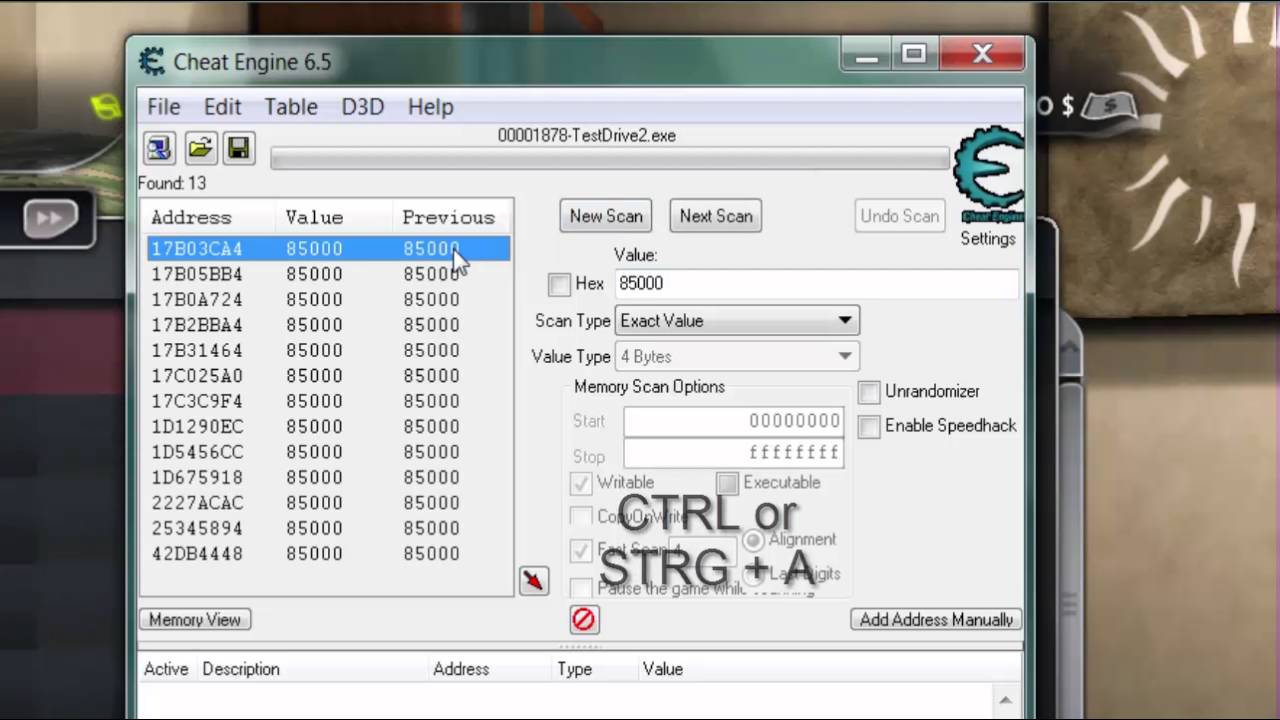Viewport: 1280px width, 720px height.
Task: Select address 17B03CA4 row
Action: coord(328,249)
